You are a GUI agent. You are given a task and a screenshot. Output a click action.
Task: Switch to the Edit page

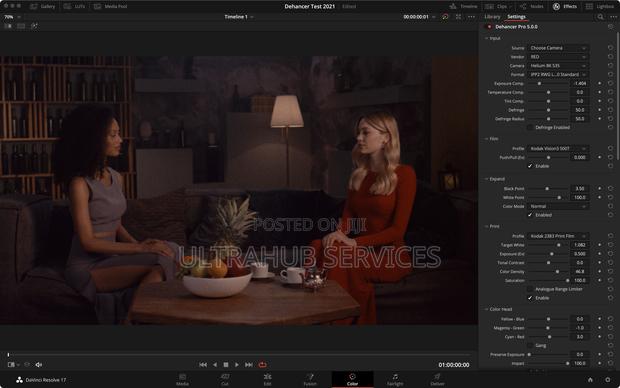(x=267, y=379)
